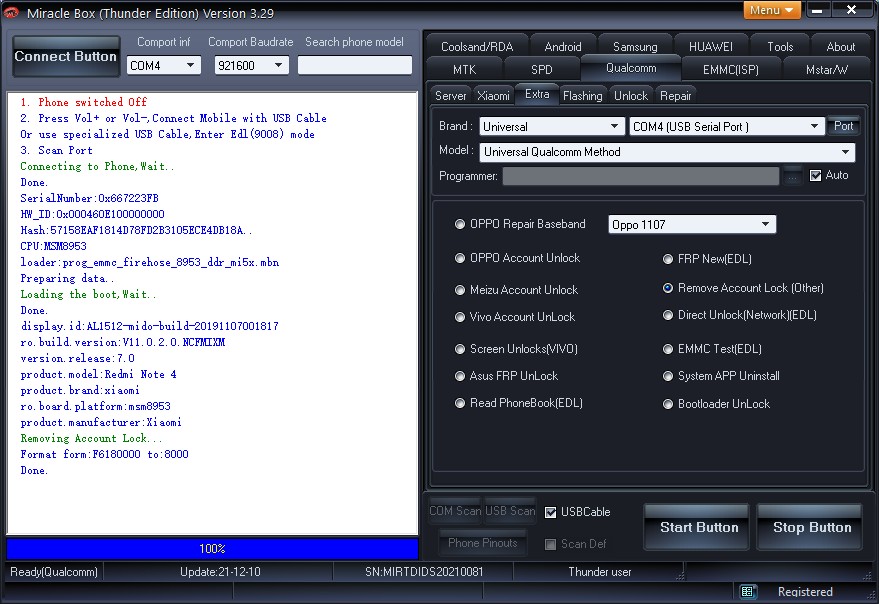Image resolution: width=879 pixels, height=604 pixels.
Task: Switch to the MTK tab
Action: 464,70
